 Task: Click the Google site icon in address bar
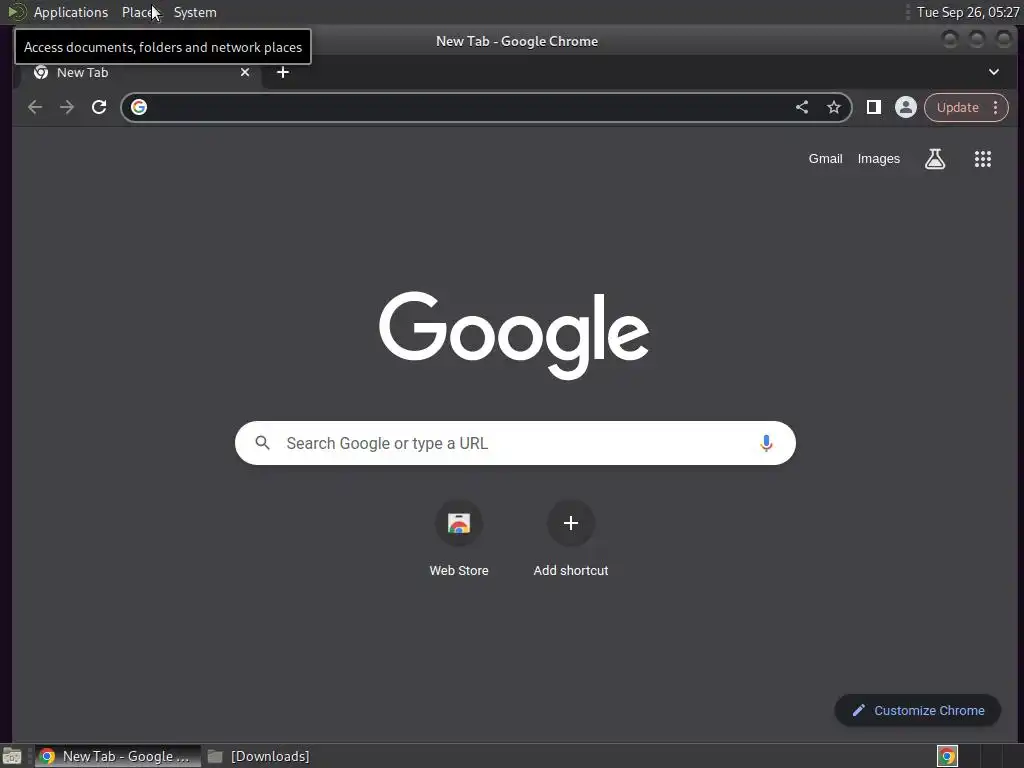pyautogui.click(x=139, y=107)
